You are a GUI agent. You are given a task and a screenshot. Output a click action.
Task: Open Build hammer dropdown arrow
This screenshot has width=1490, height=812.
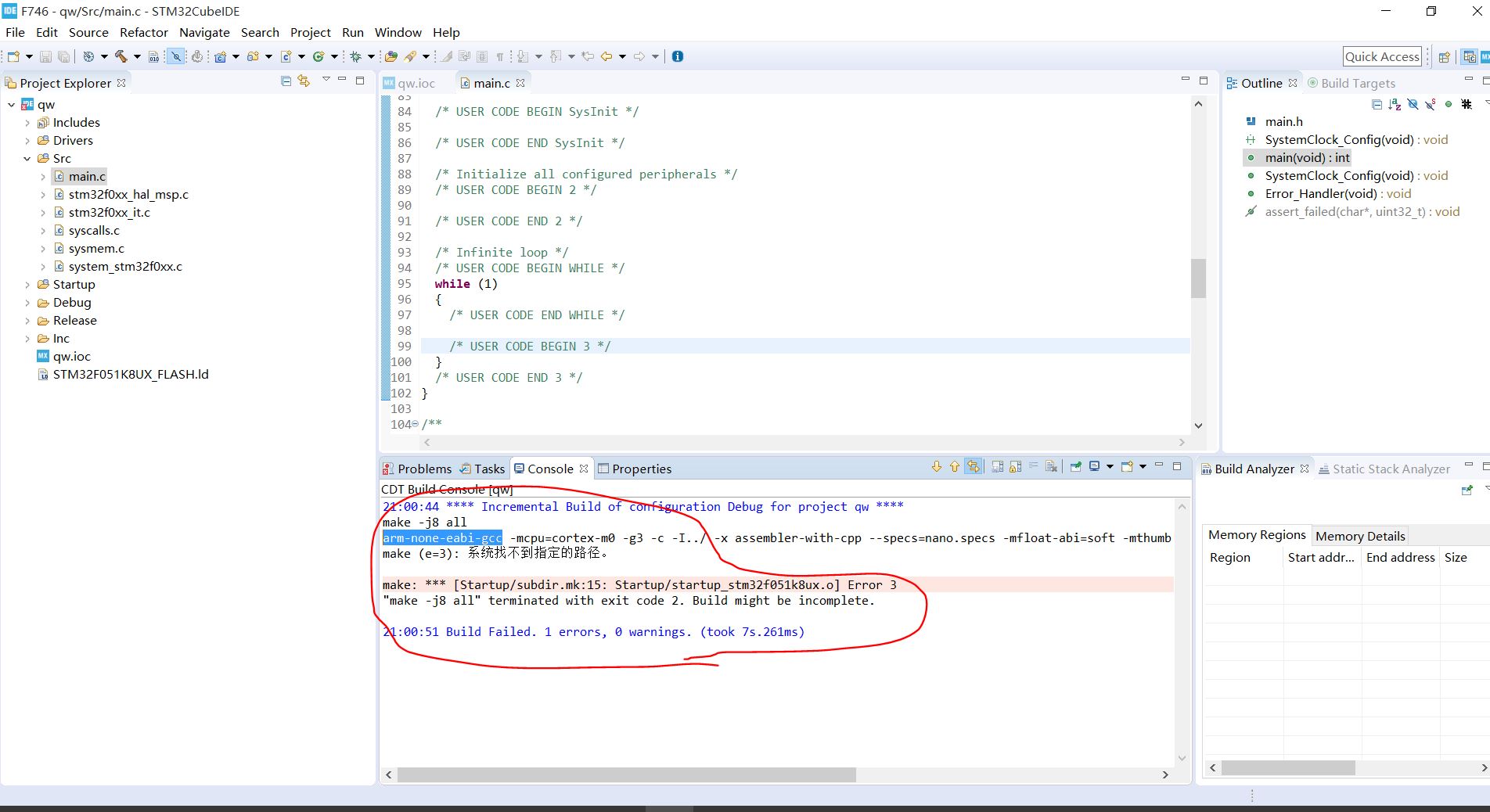click(137, 56)
